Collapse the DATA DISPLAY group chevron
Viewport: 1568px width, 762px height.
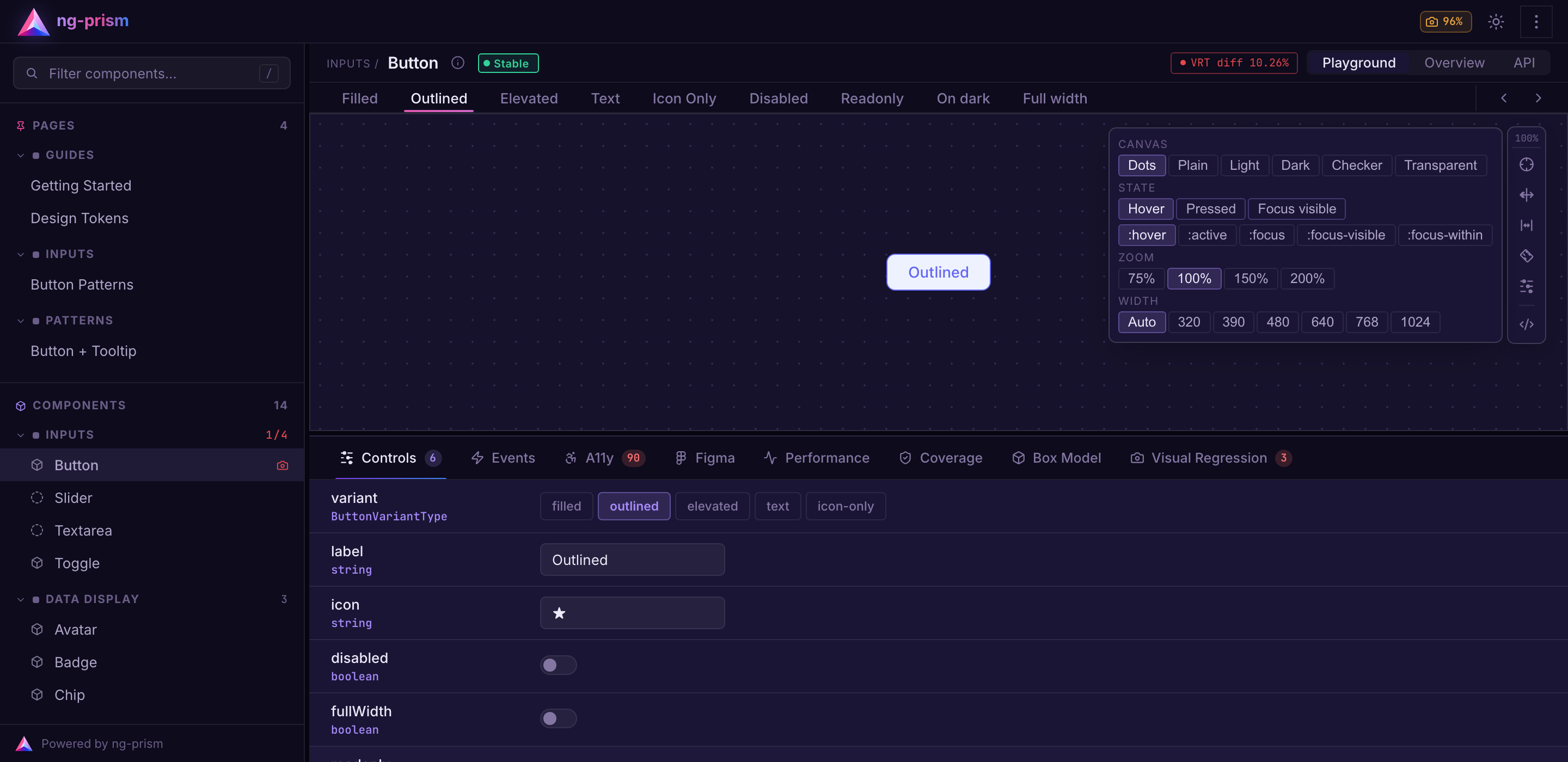point(21,599)
